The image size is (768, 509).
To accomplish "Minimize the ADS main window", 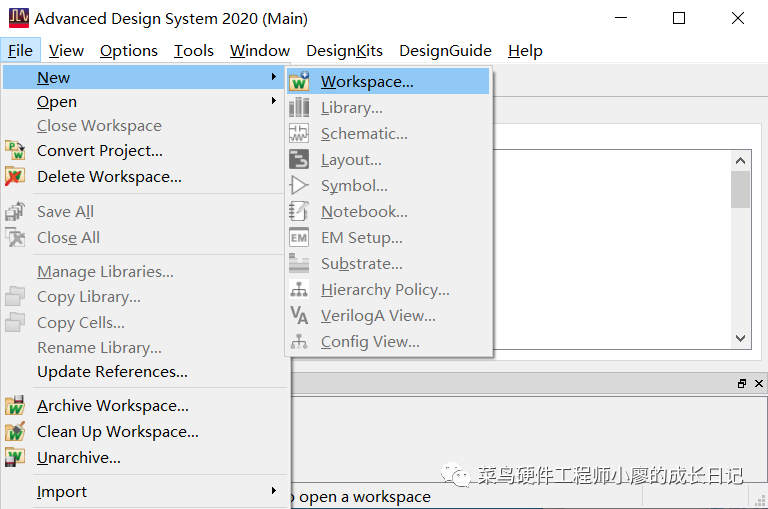I will [621, 18].
